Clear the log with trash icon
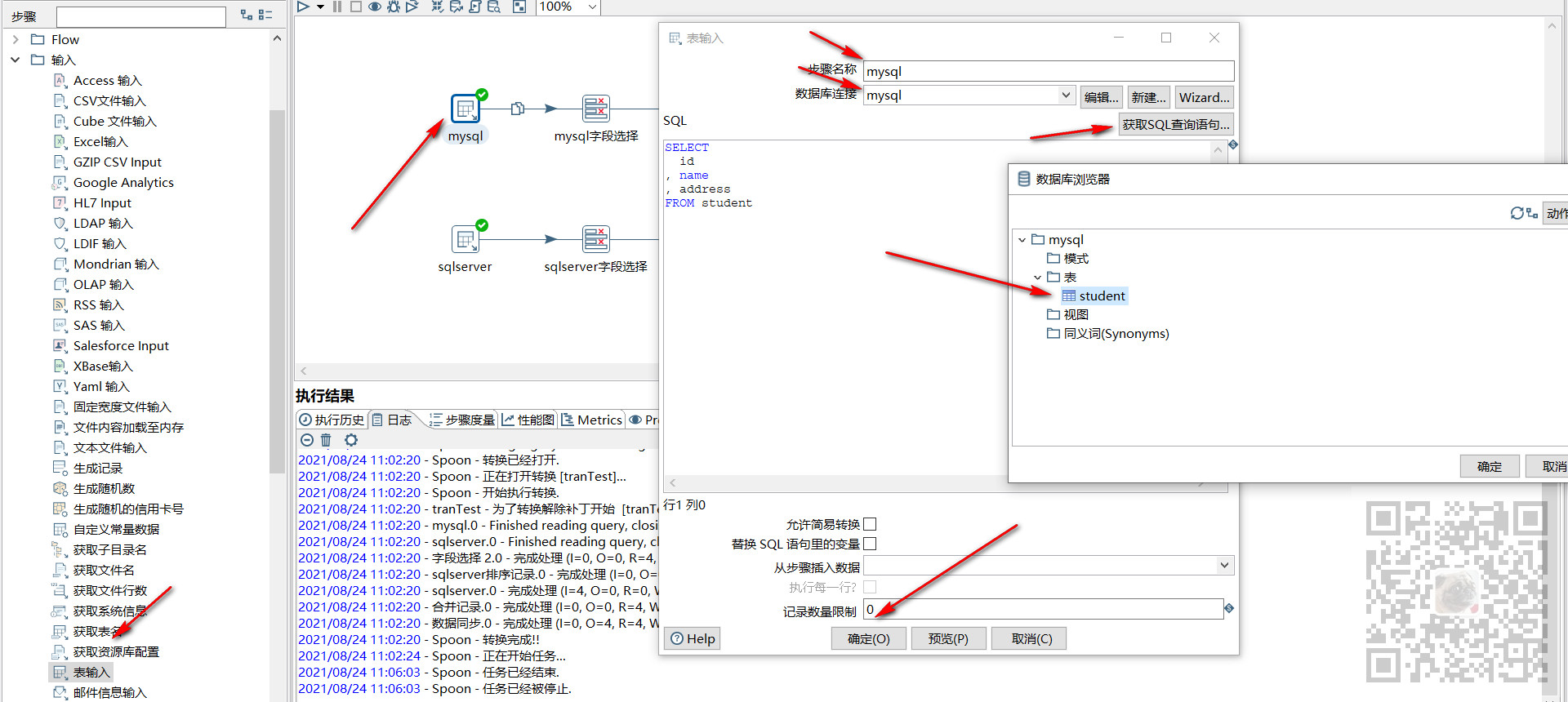Screen dimensions: 1568x702 (x=326, y=440)
